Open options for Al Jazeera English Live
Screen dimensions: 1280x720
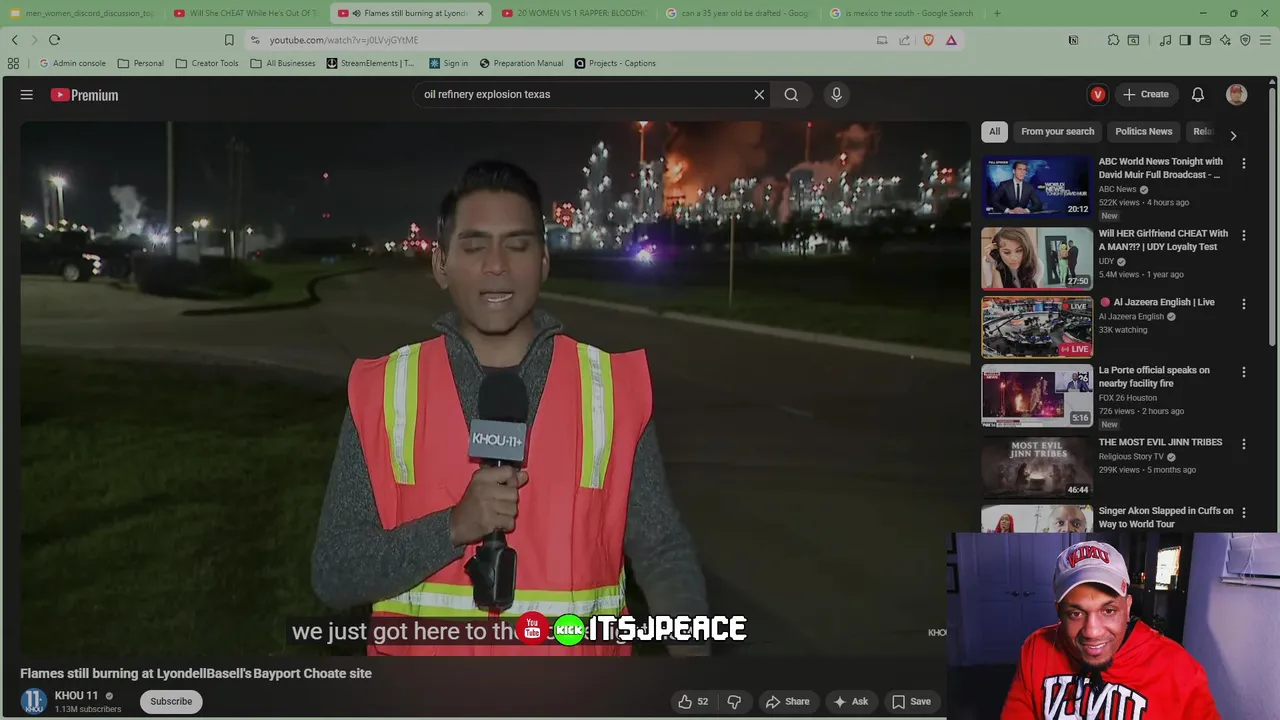point(1244,304)
